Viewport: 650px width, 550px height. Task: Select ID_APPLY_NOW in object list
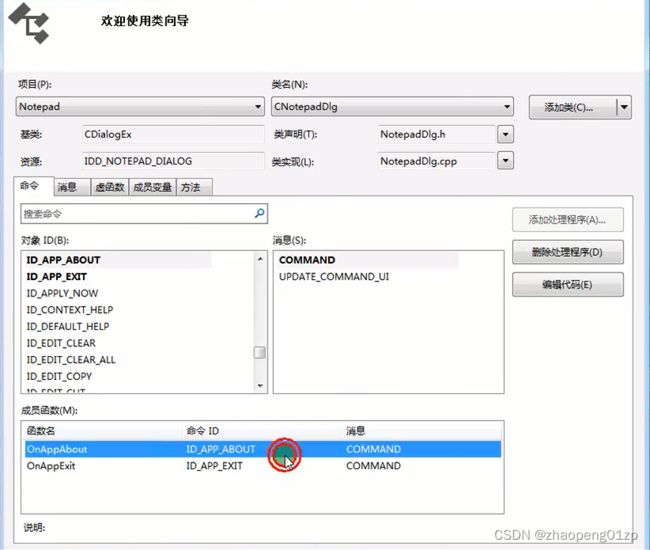tap(62, 293)
